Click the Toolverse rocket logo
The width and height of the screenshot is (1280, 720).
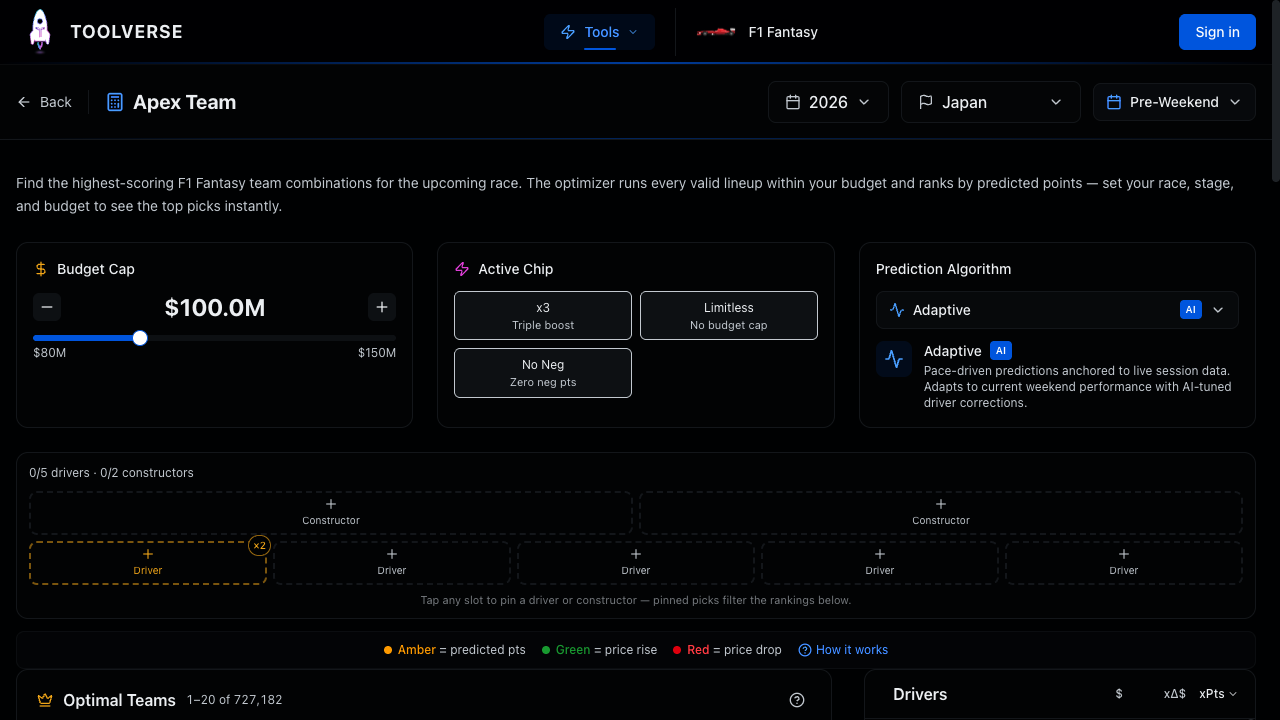pos(39,31)
